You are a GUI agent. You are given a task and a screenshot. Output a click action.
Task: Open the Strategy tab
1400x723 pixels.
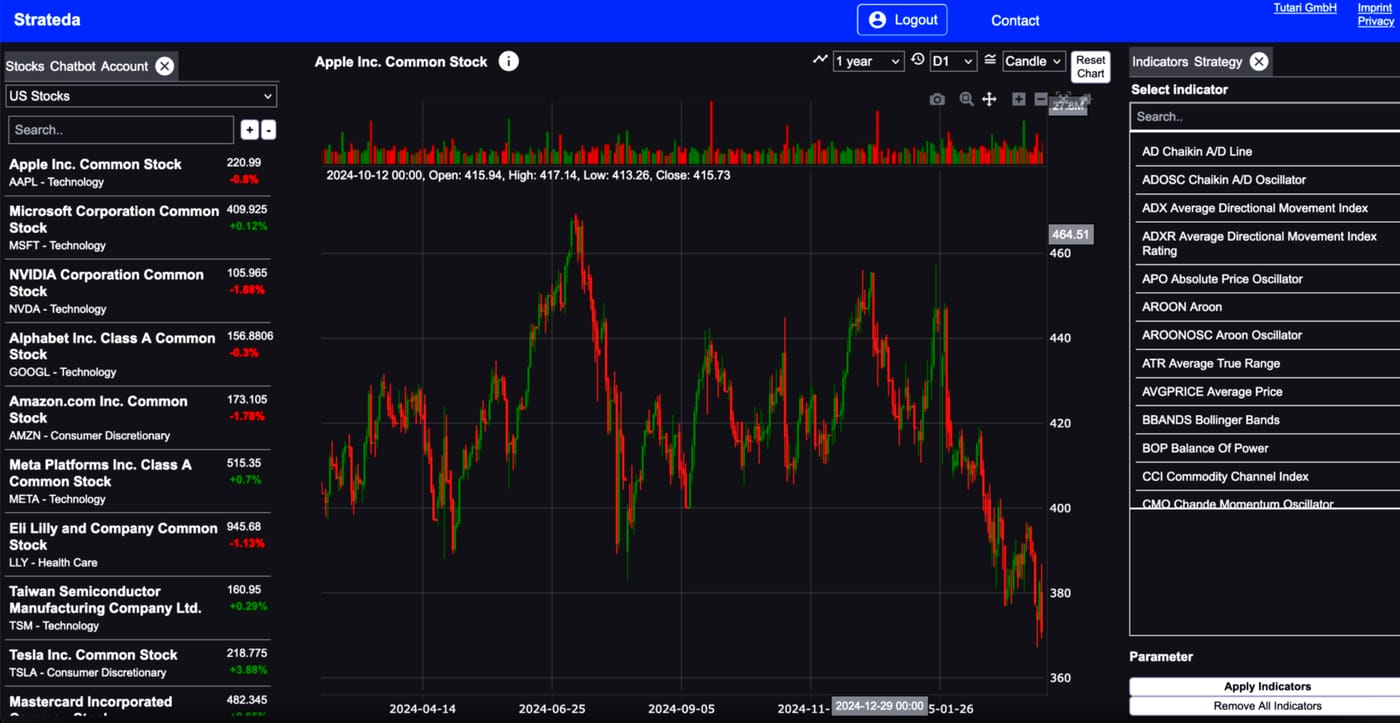coord(1217,61)
